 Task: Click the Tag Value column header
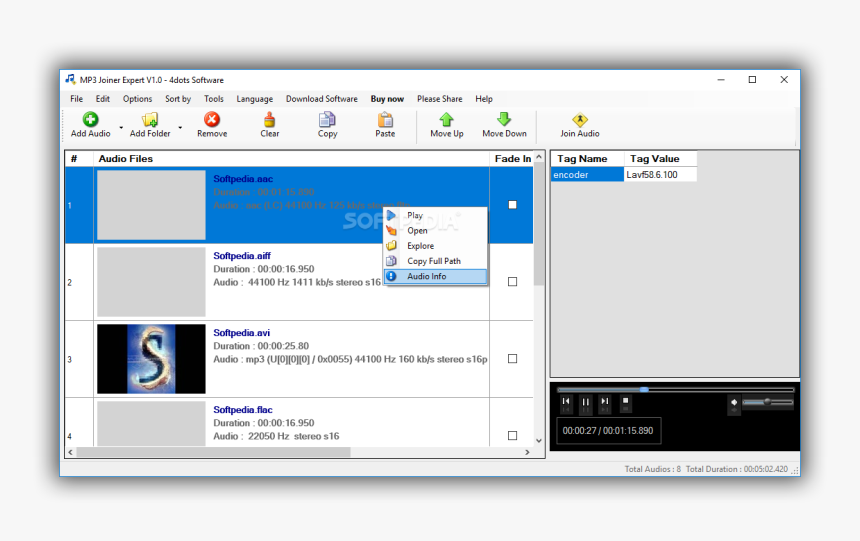click(660, 159)
